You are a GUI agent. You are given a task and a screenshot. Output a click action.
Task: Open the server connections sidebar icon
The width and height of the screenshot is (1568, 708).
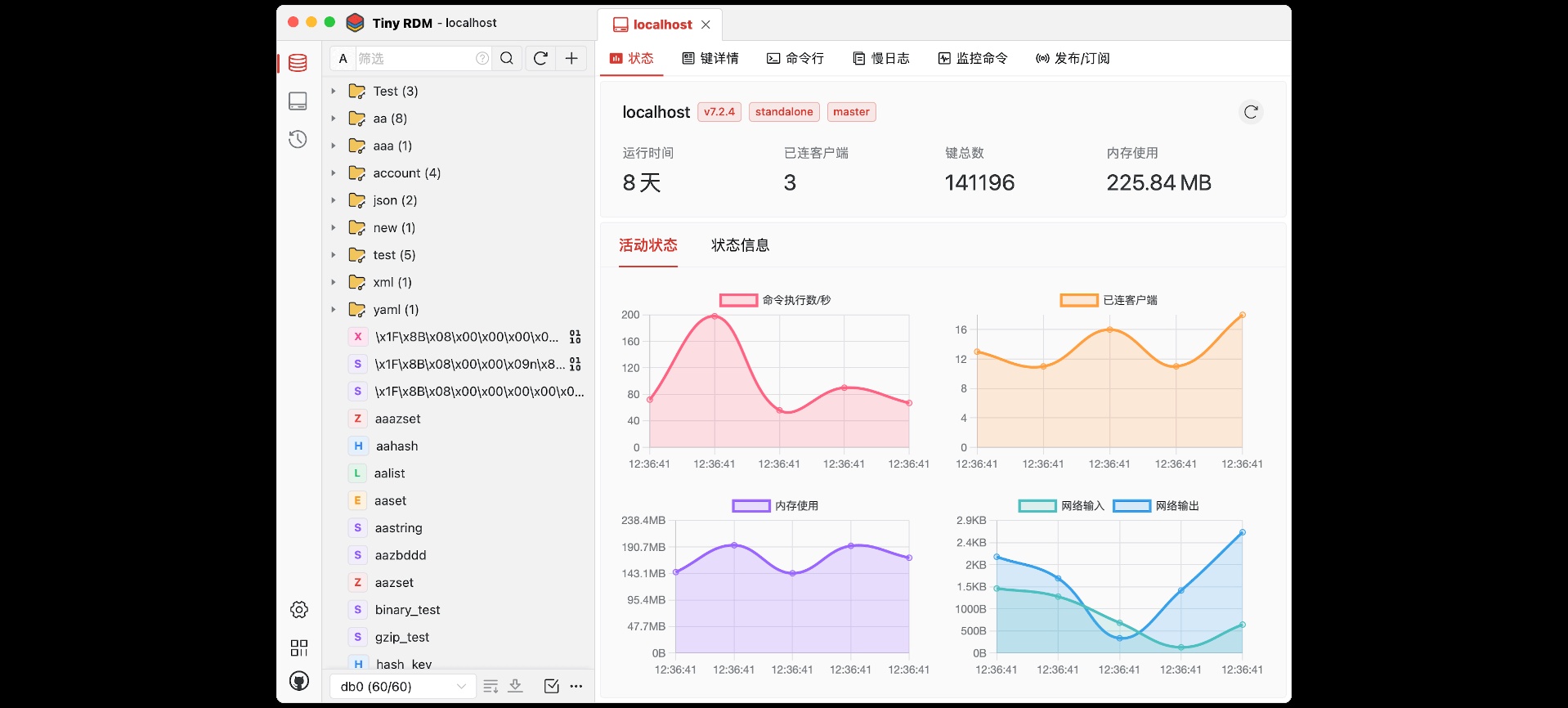(298, 101)
